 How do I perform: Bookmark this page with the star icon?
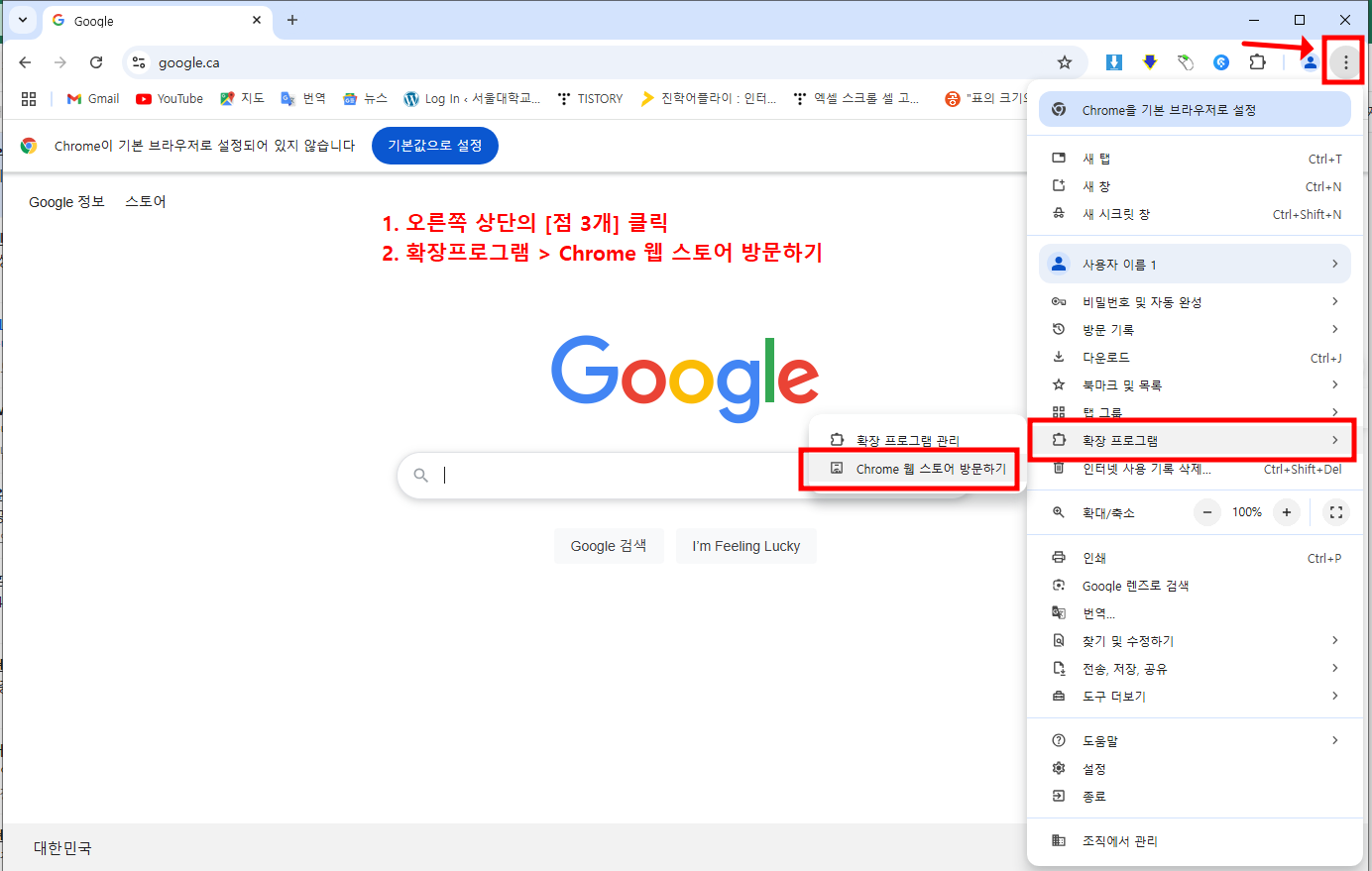point(1065,62)
